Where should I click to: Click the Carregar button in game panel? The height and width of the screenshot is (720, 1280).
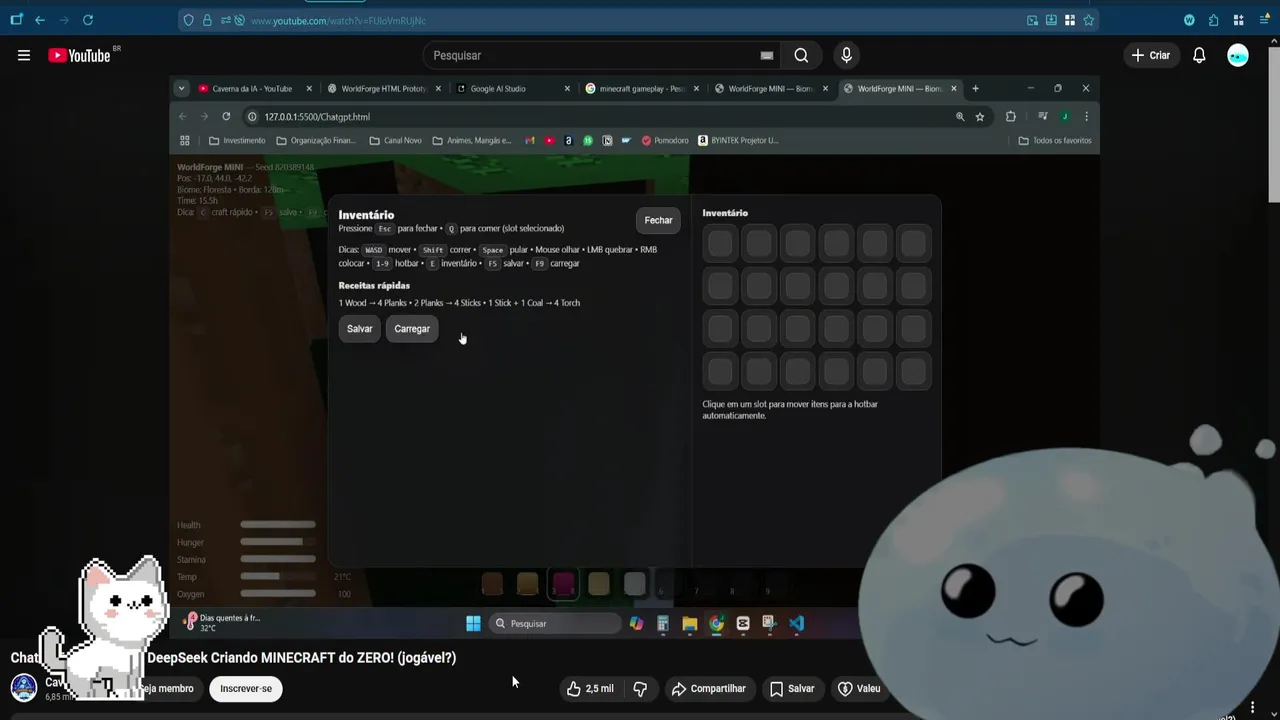[x=412, y=329]
